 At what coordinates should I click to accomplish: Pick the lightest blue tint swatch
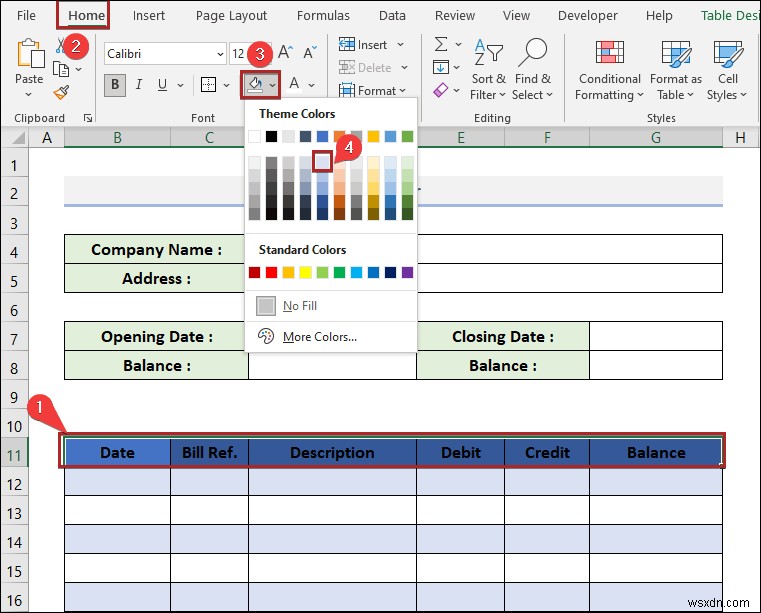(322, 162)
